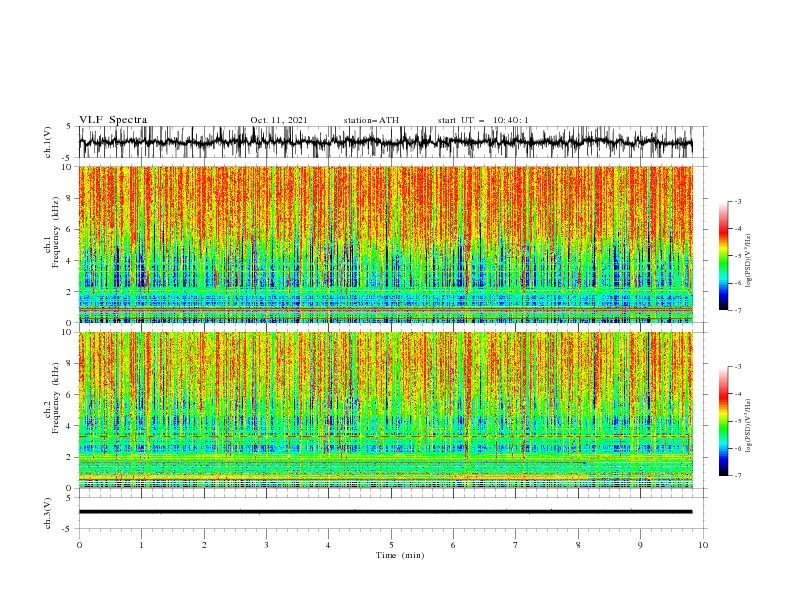Viewport: 792px width, 612px height.
Task: Click the ch.2 'Frequency (kHz)' axis label
Action: (x=56, y=397)
